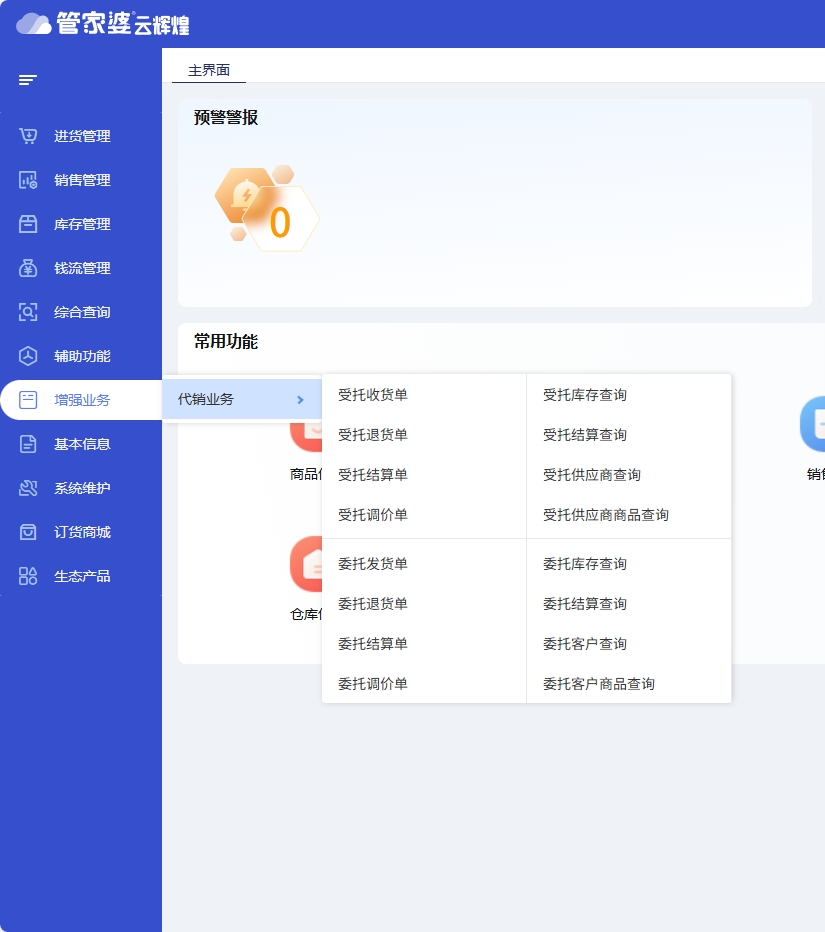Open 受托调价单

point(373,515)
